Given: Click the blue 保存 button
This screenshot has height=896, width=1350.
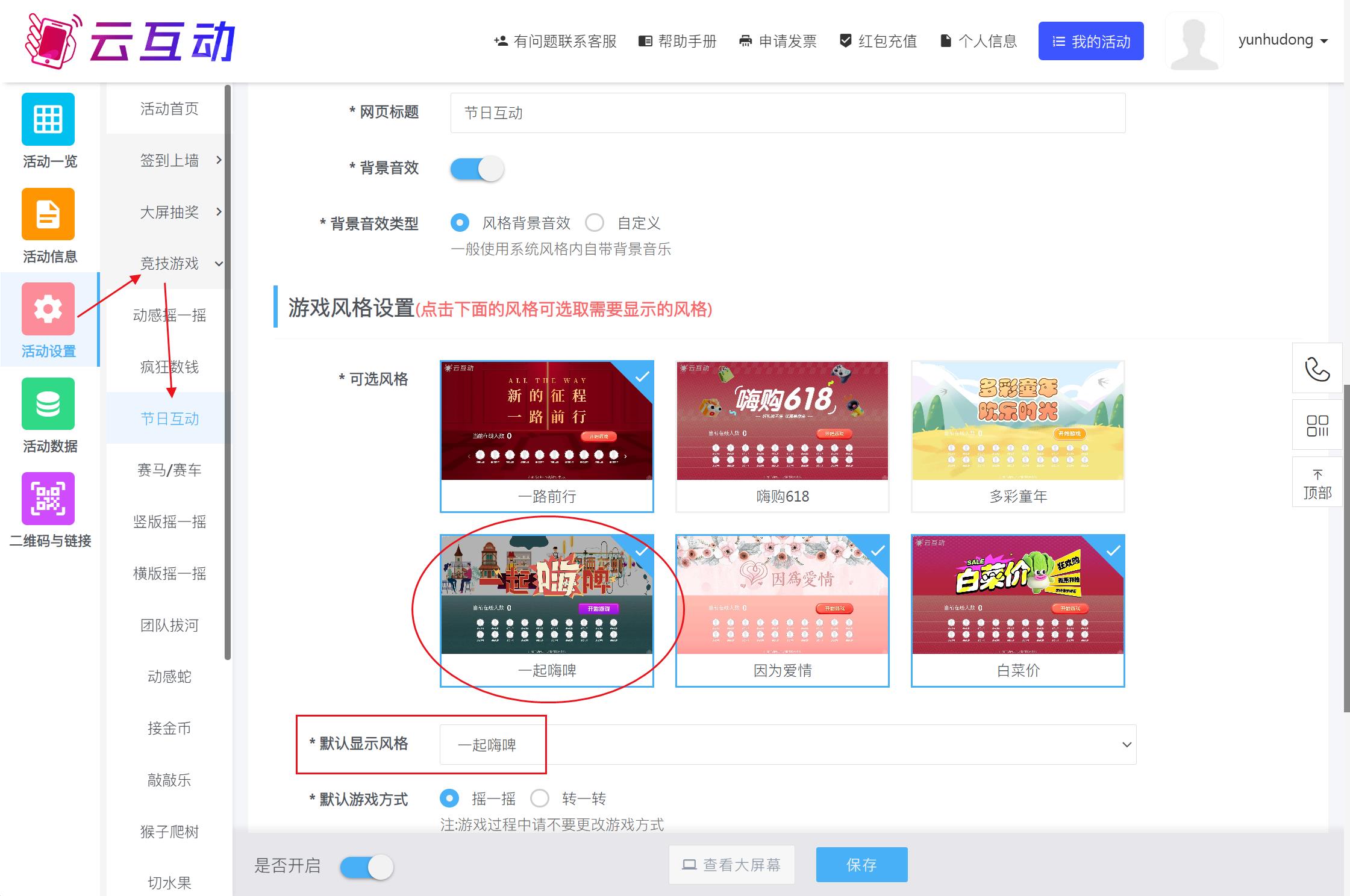Looking at the screenshot, I should click(x=861, y=865).
